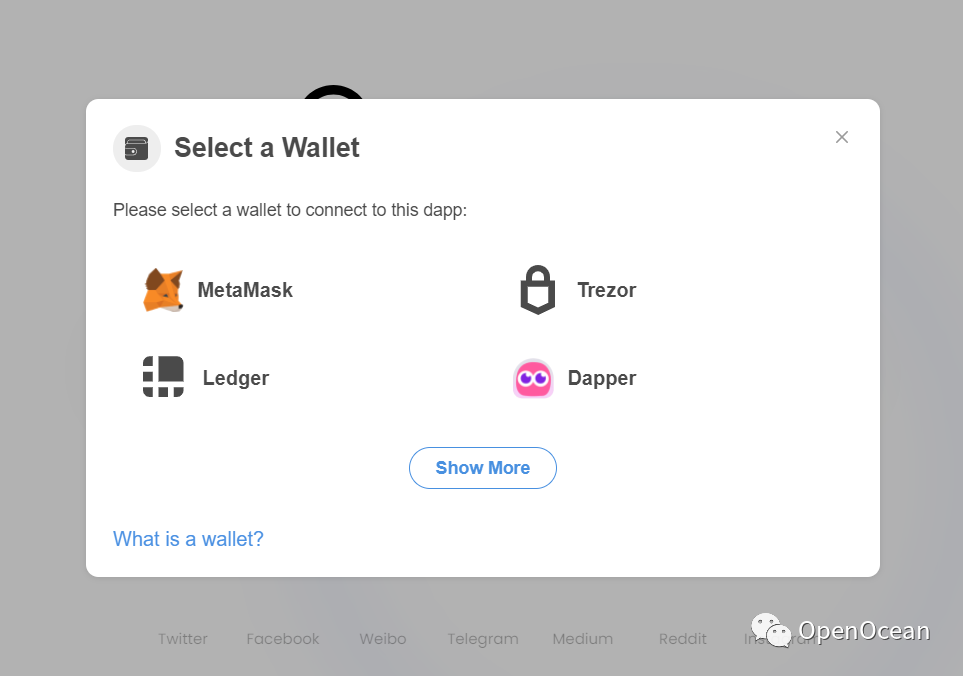Click the Reddit community link
Viewport: 963px width, 676px height.
point(682,638)
